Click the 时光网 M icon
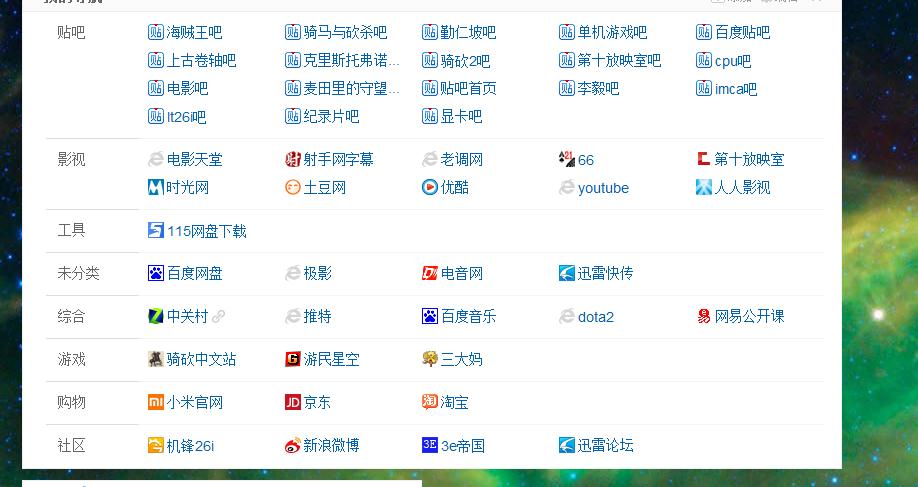Image resolution: width=918 pixels, height=487 pixels. point(156,187)
